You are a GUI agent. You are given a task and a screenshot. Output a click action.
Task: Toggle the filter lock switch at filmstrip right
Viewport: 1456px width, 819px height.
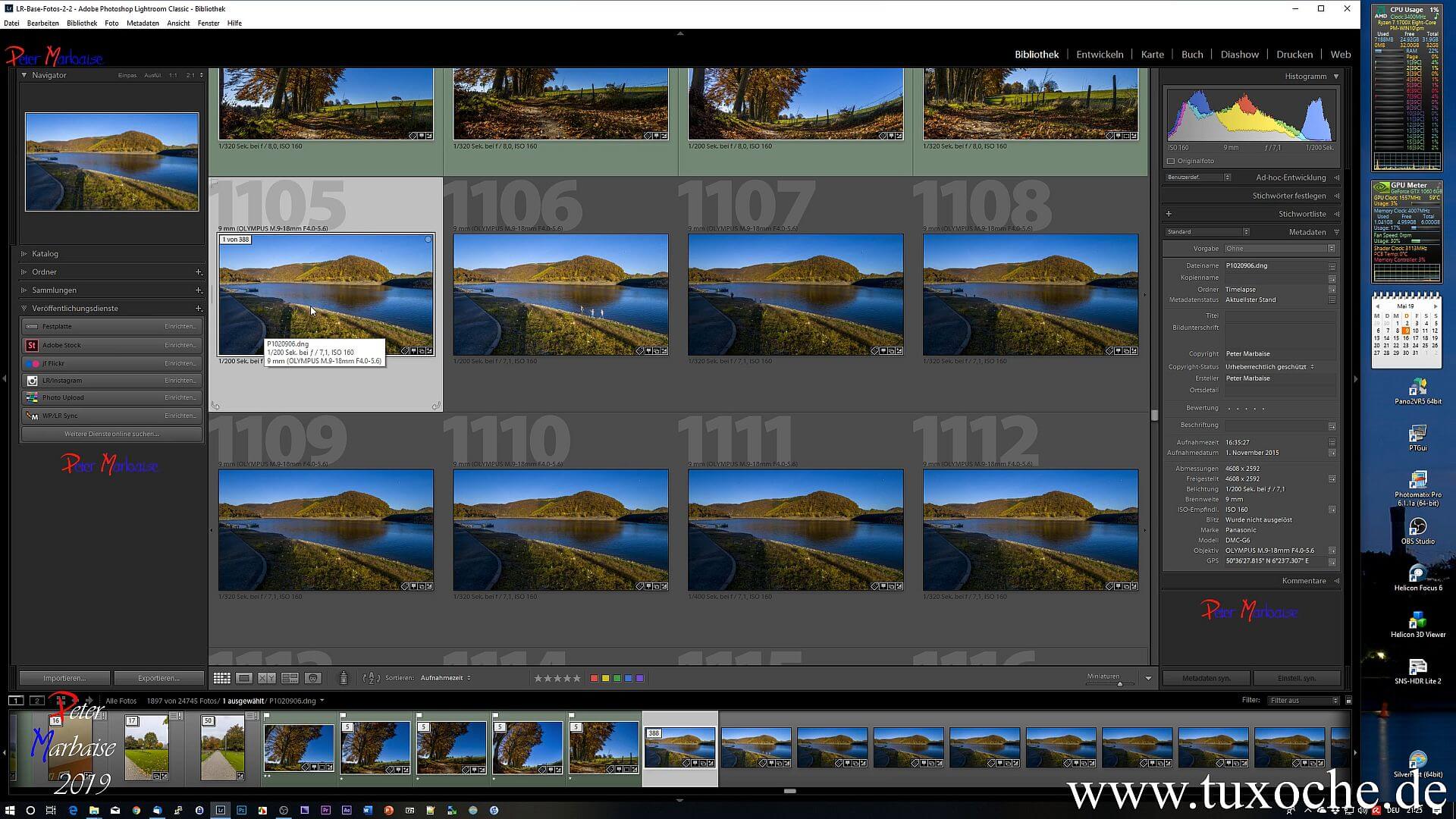pyautogui.click(x=1348, y=701)
